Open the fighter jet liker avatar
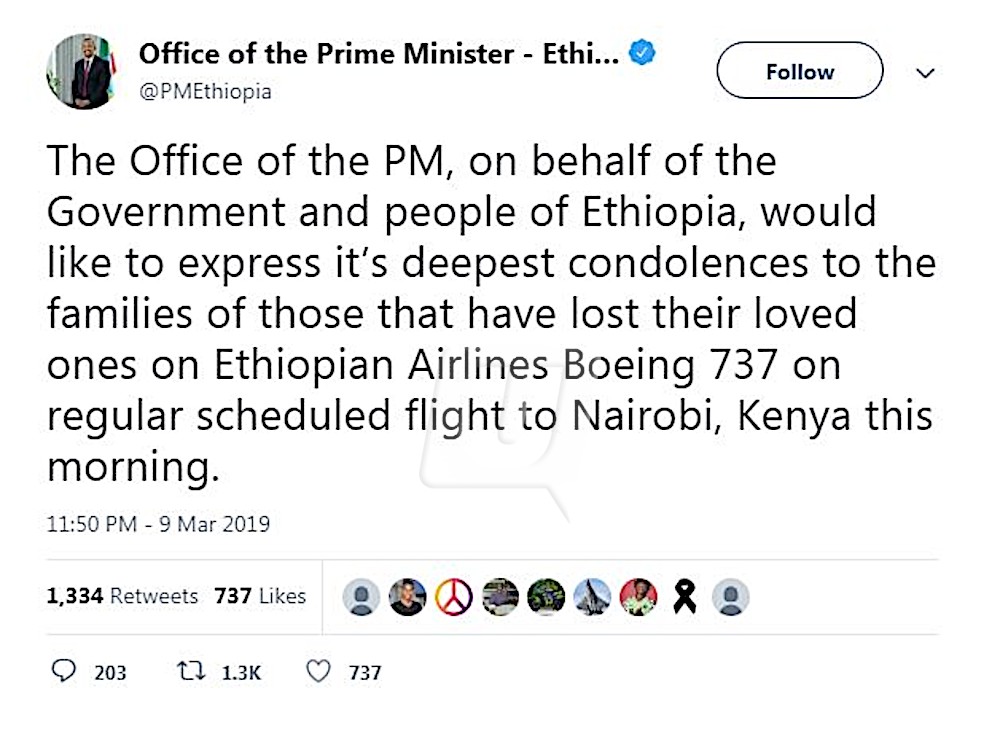The image size is (1000, 734). (592, 597)
